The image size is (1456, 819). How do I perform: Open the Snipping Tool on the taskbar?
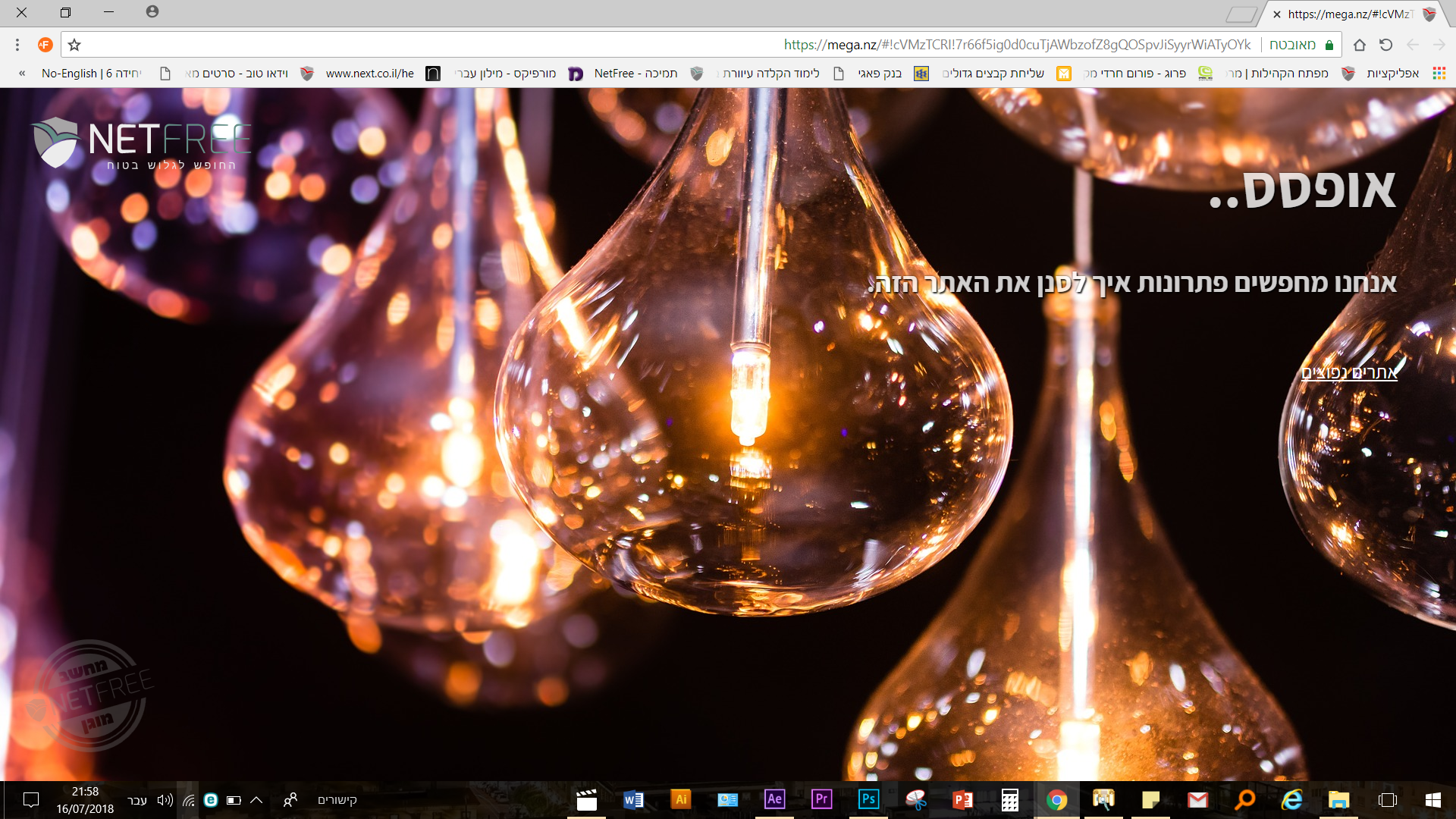click(916, 800)
